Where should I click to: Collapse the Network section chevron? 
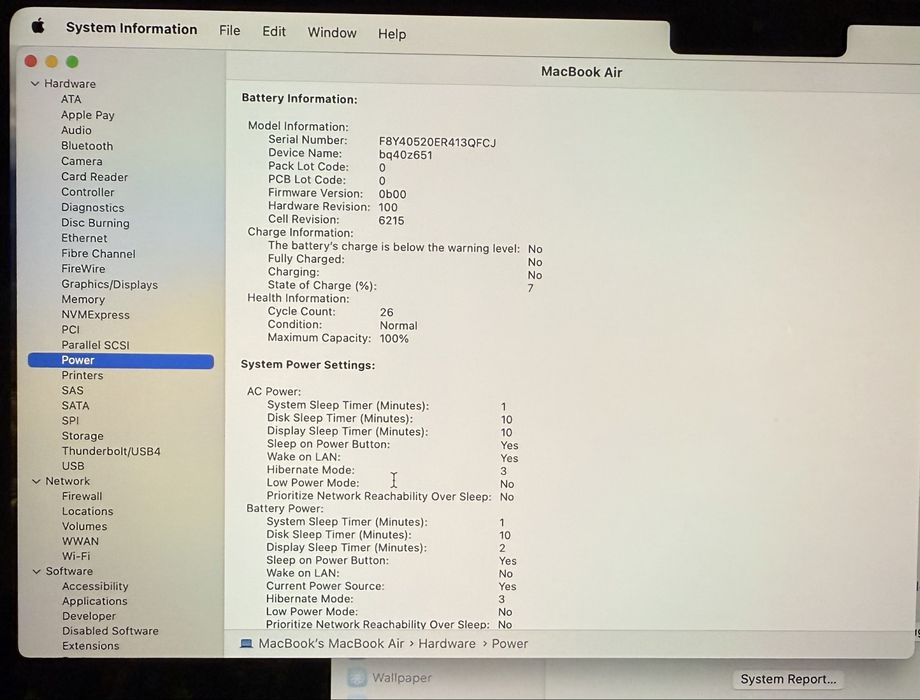click(x=36, y=481)
